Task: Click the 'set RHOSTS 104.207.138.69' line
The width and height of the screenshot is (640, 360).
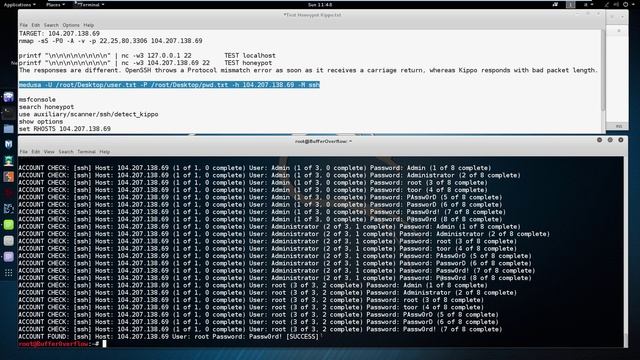Action: click(x=64, y=129)
